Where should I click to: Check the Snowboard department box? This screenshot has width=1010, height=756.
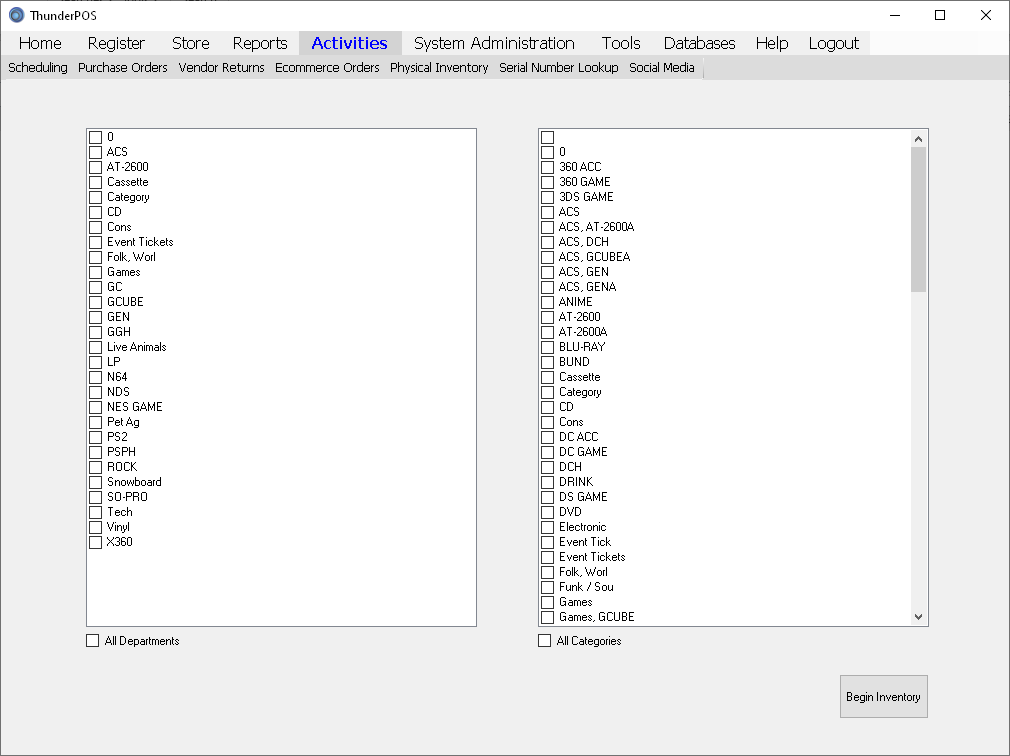tap(96, 482)
